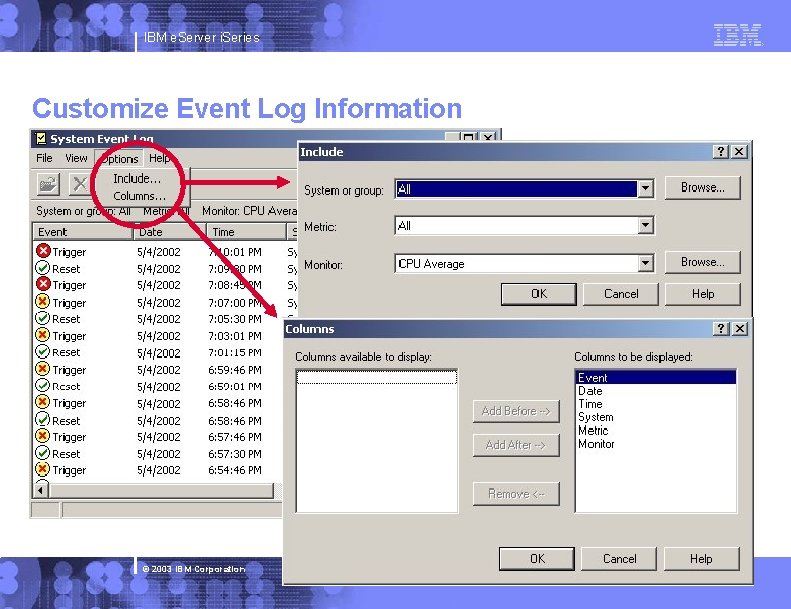Click the Add Before button
Image resolution: width=791 pixels, height=609 pixels.
tap(516, 411)
